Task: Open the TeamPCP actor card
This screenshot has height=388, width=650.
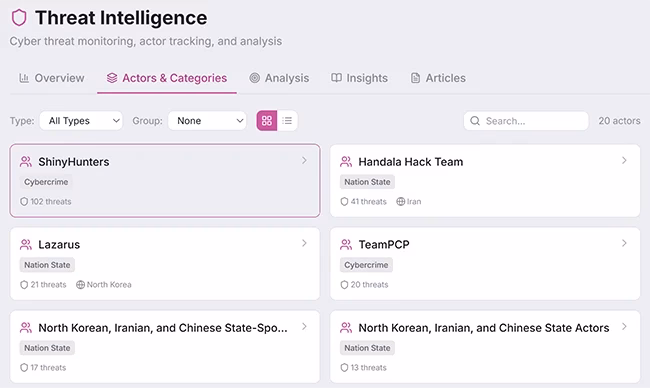Action: click(485, 264)
